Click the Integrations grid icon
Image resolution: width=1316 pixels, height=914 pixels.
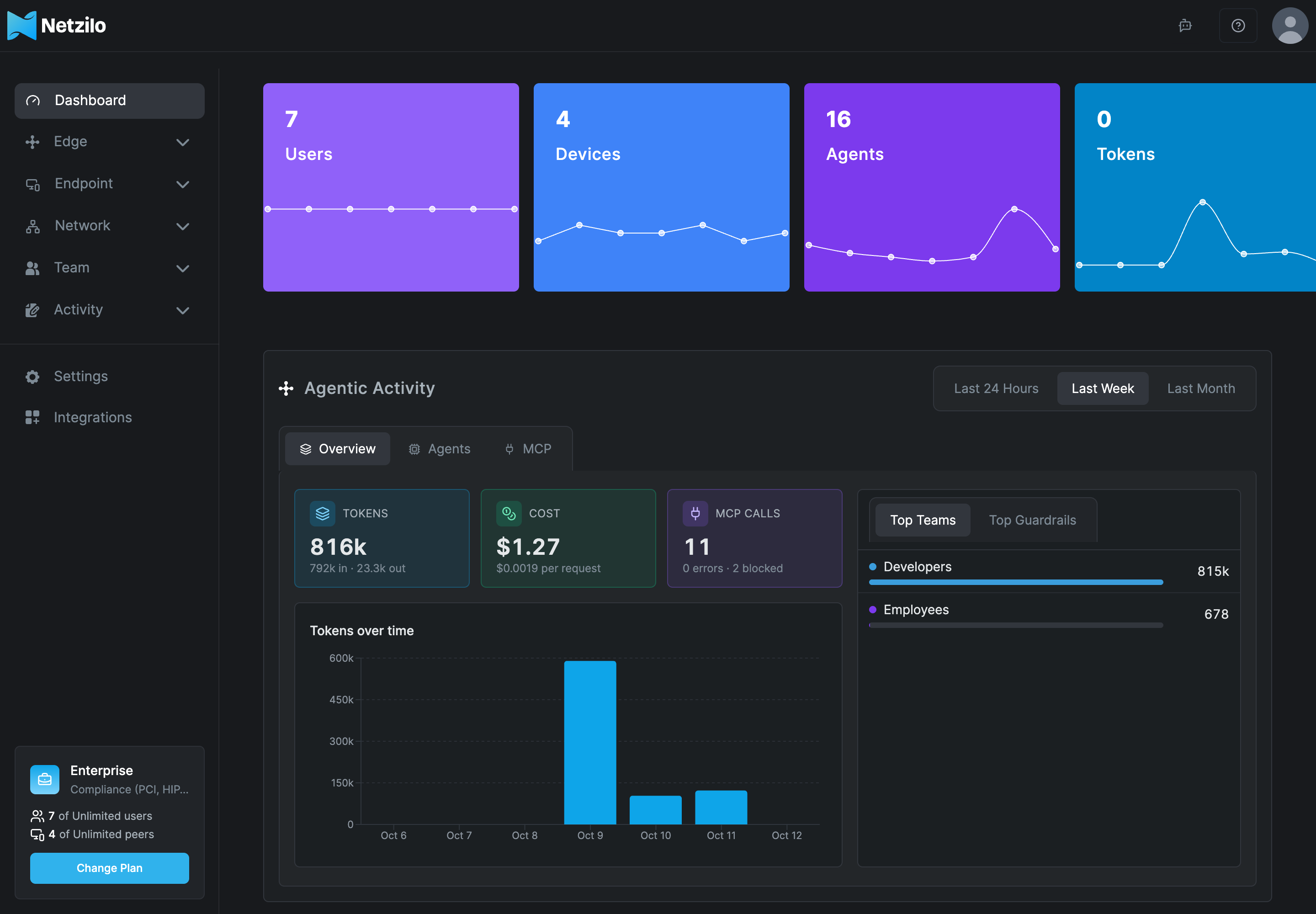32,418
